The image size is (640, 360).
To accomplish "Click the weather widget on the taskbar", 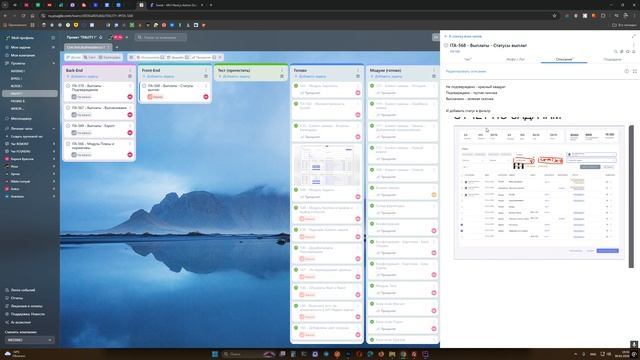I will click(14, 354).
